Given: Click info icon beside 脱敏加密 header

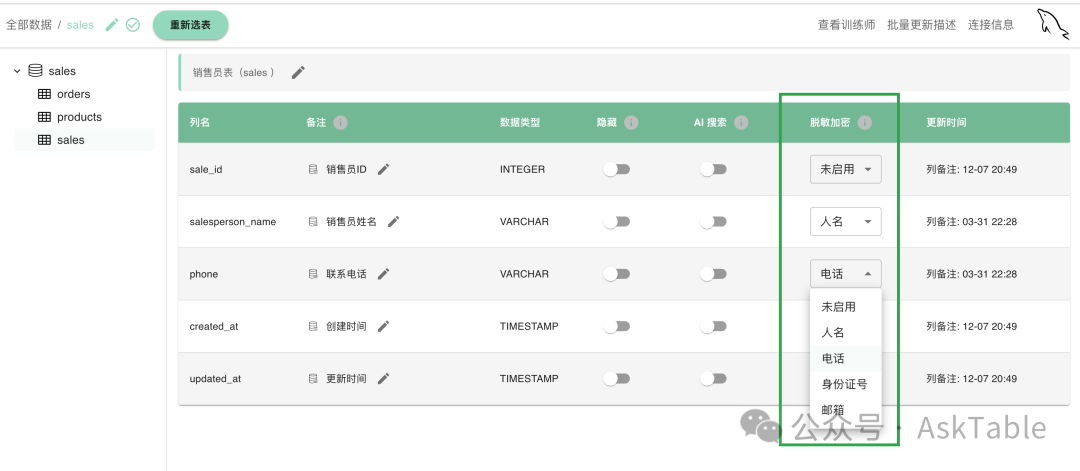Looking at the screenshot, I should pyautogui.click(x=865, y=123).
